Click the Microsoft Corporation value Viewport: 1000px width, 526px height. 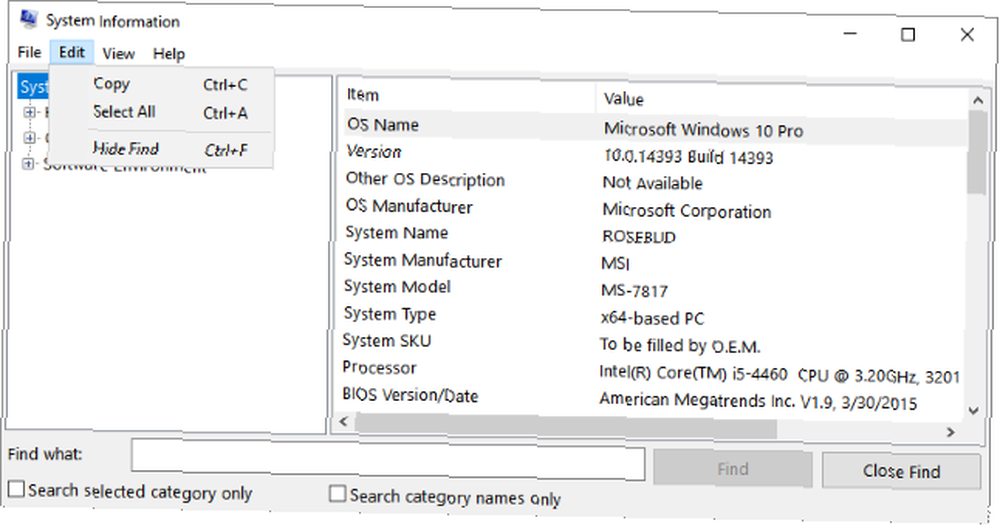tap(687, 210)
